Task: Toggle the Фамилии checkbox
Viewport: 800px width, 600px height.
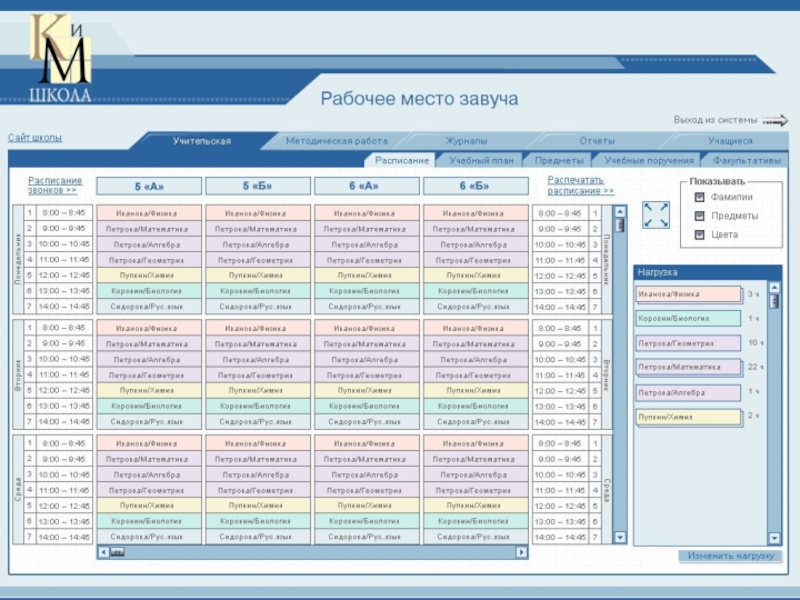Action: [x=700, y=198]
